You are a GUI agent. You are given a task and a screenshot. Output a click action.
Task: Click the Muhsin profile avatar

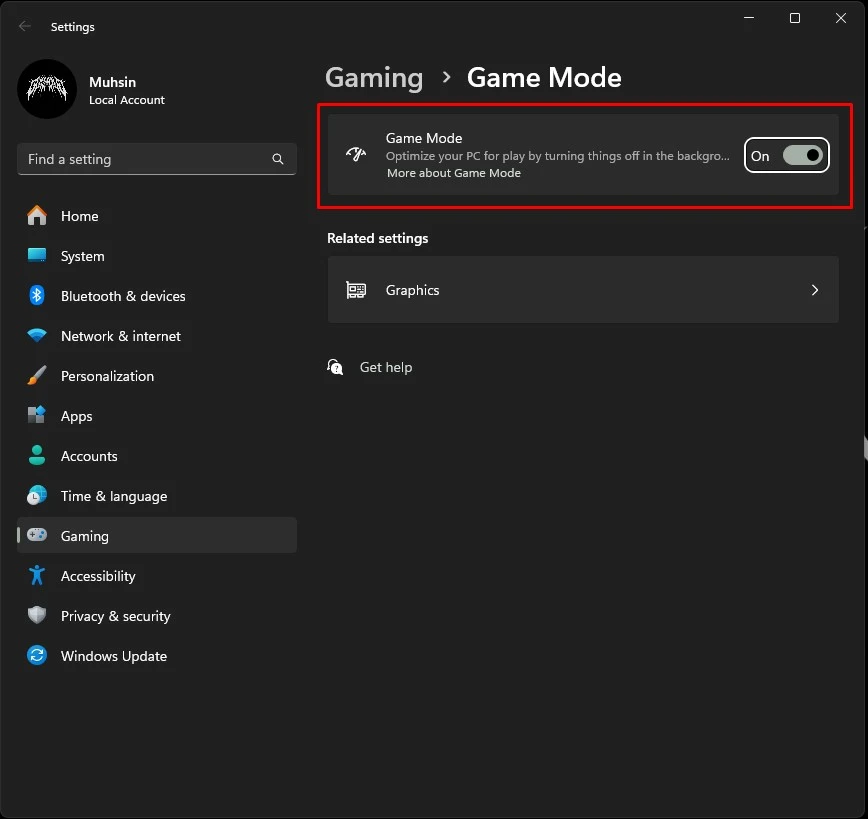(x=47, y=89)
